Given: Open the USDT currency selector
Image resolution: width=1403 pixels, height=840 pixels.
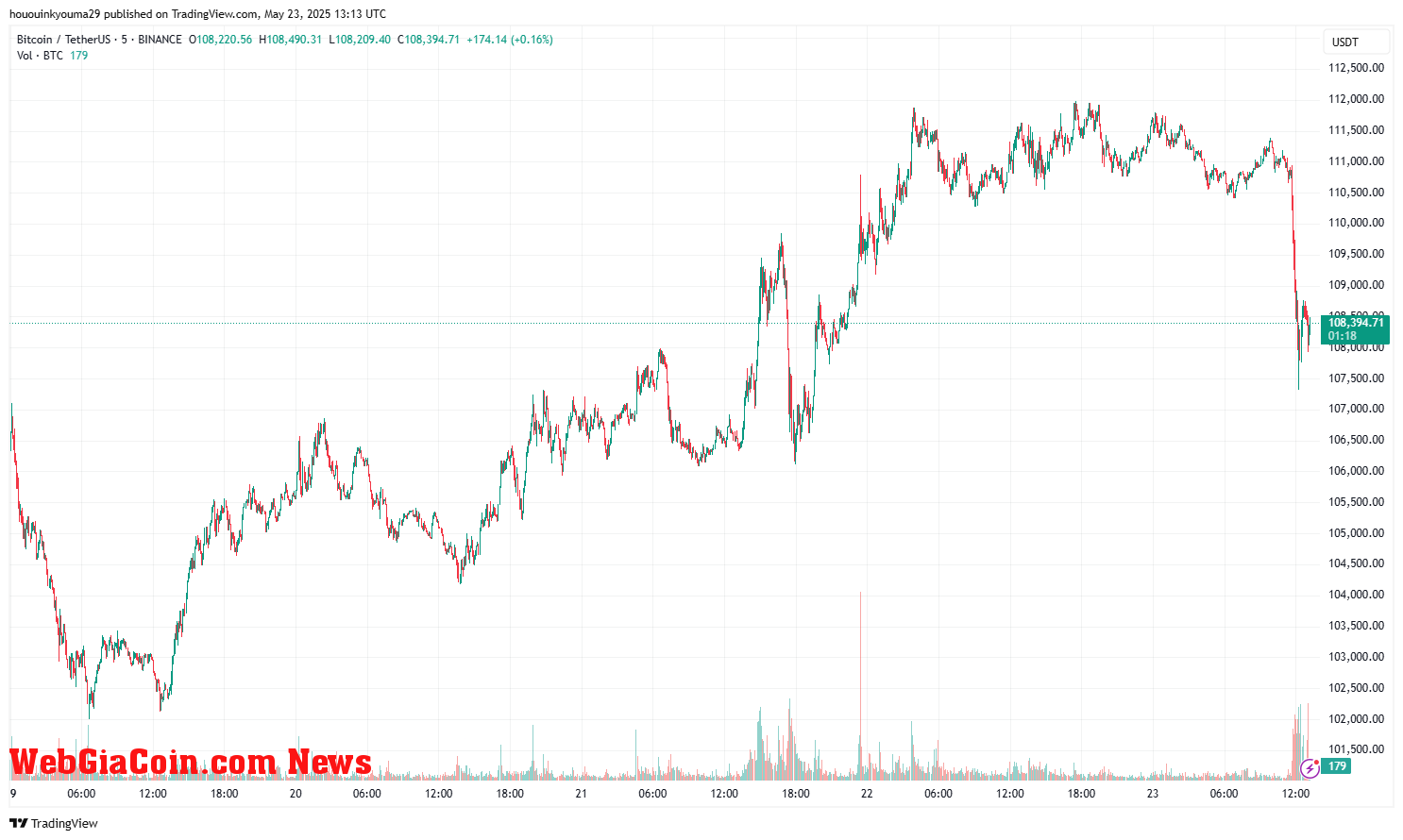Looking at the screenshot, I should pyautogui.click(x=1357, y=42).
